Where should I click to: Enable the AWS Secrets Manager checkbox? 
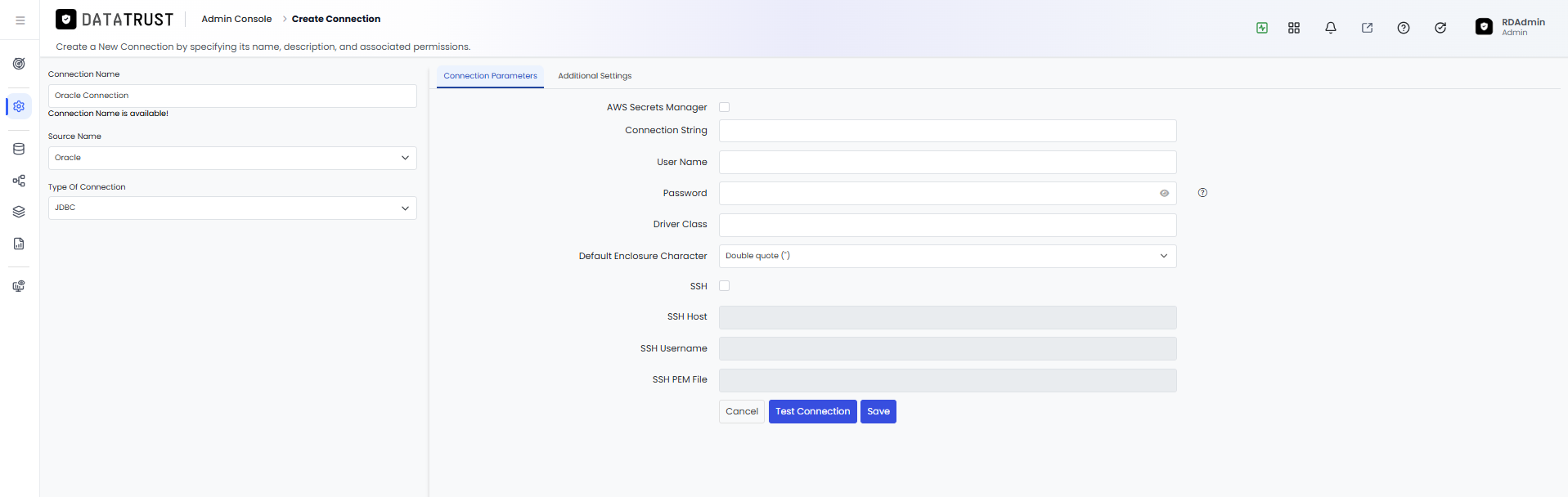pos(724,107)
